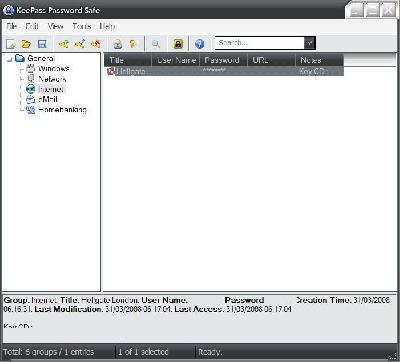This screenshot has width=400, height=362.
Task: Click the Last Modification text in details
Action: coord(69,309)
